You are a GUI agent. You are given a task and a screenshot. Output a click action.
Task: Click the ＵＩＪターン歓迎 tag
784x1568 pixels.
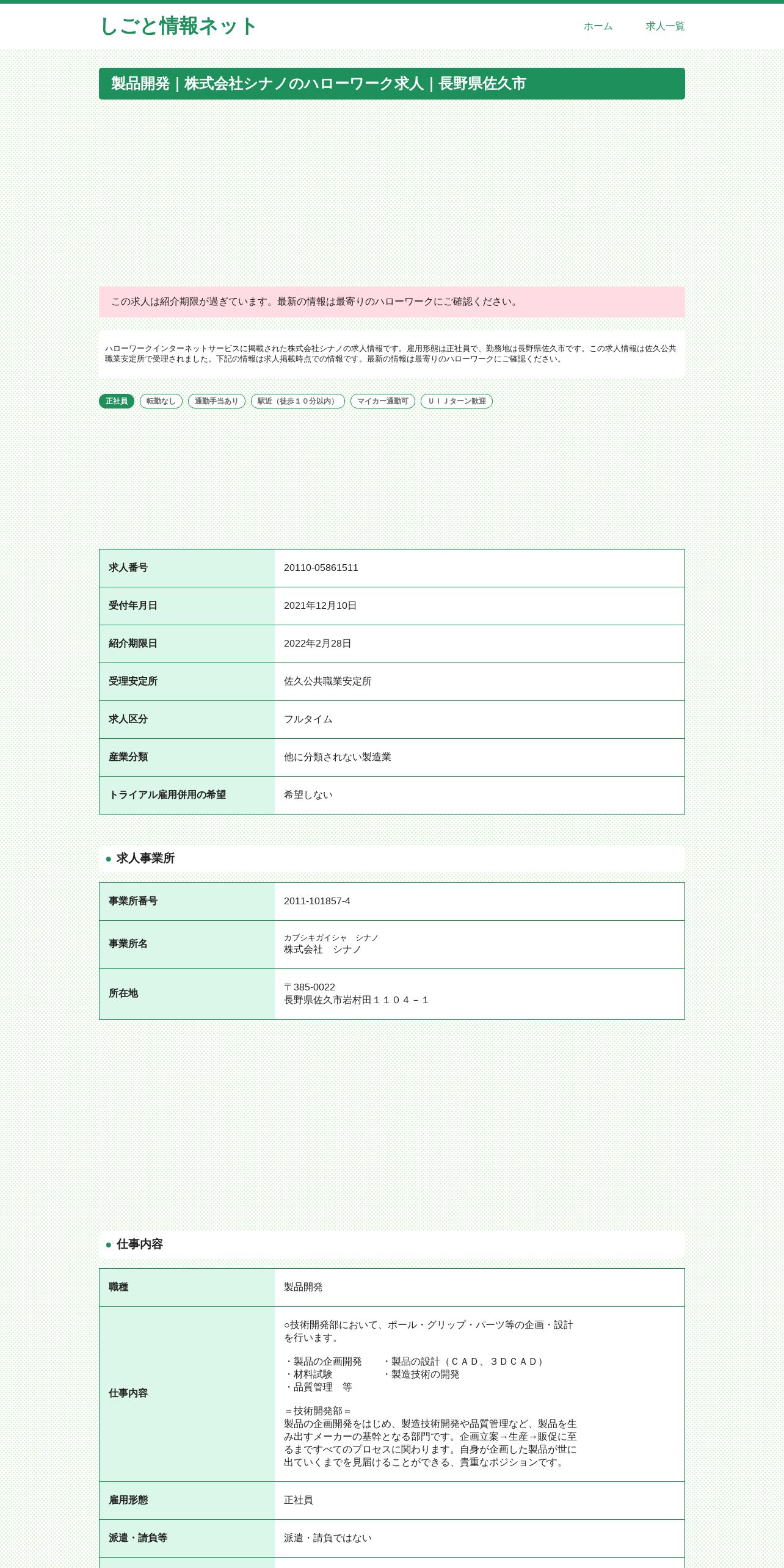click(457, 401)
